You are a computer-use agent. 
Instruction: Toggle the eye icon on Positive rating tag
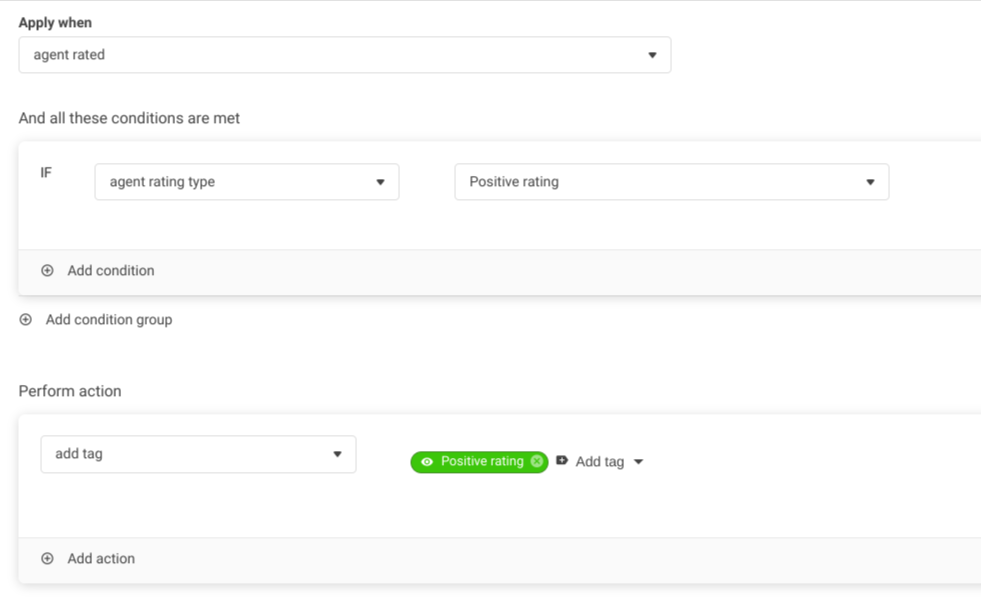(427, 462)
